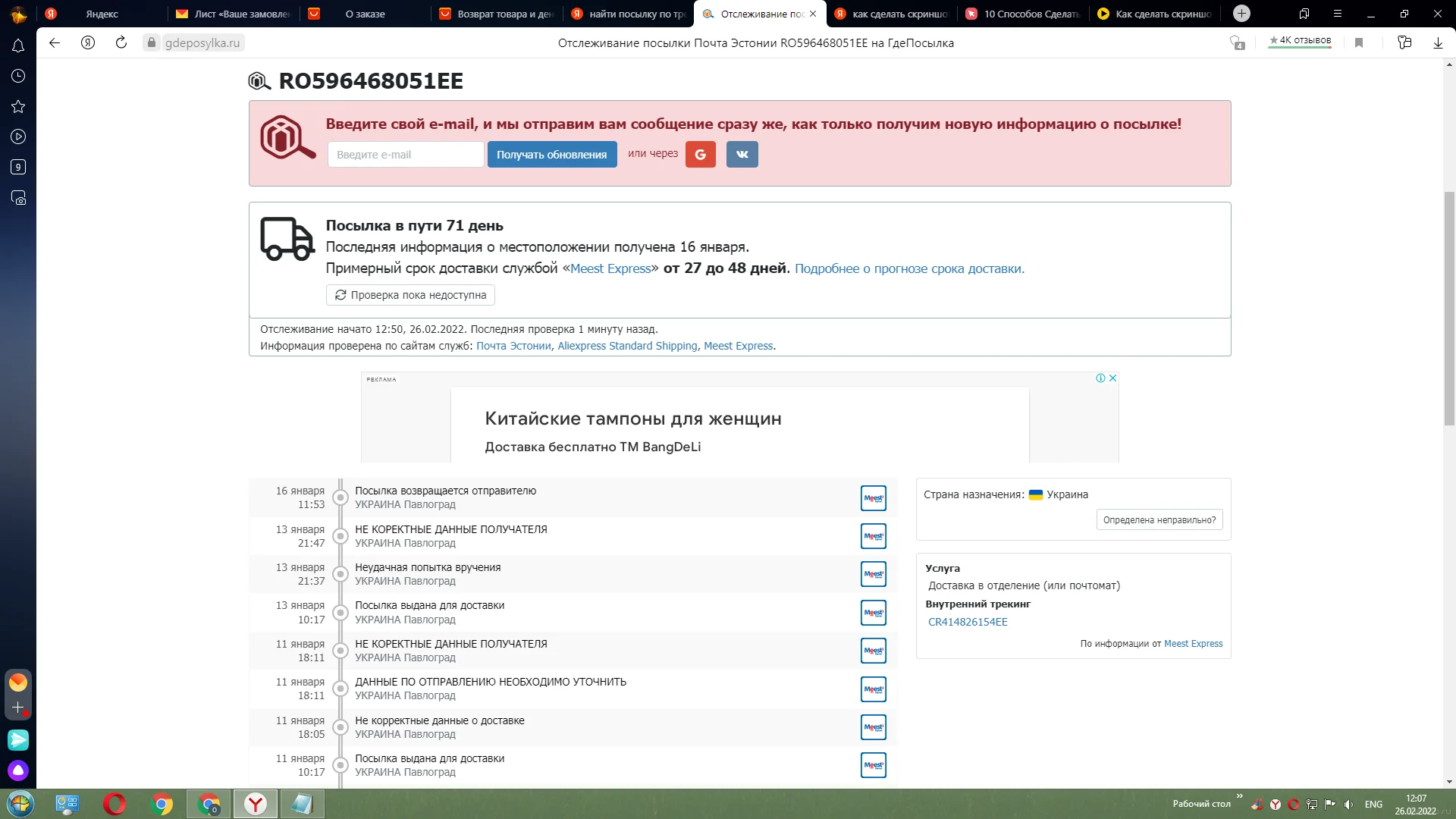The width and height of the screenshot is (1456, 819).
Task: Open notifications bell in browser sidebar
Action: click(18, 46)
